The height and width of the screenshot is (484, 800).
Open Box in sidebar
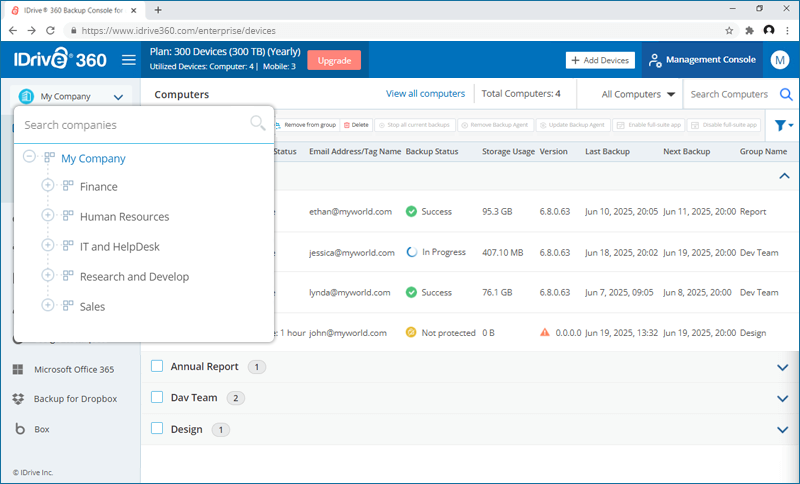41,429
